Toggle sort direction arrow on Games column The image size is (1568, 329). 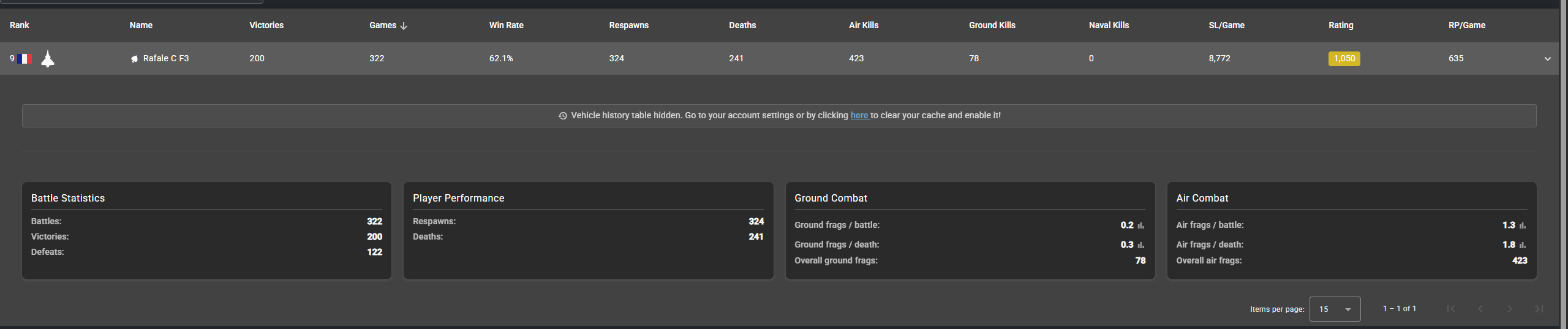pos(404,26)
